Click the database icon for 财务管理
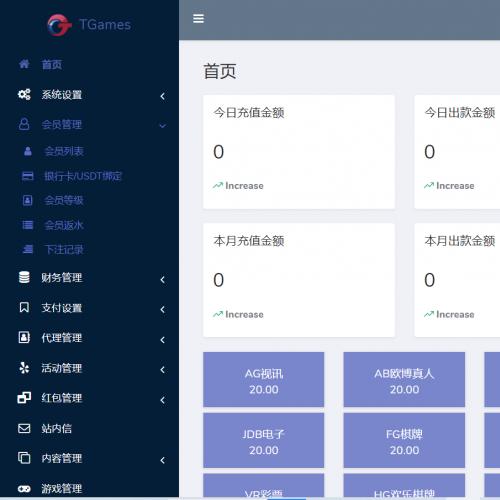Image resolution: width=500 pixels, height=500 pixels. 24,277
